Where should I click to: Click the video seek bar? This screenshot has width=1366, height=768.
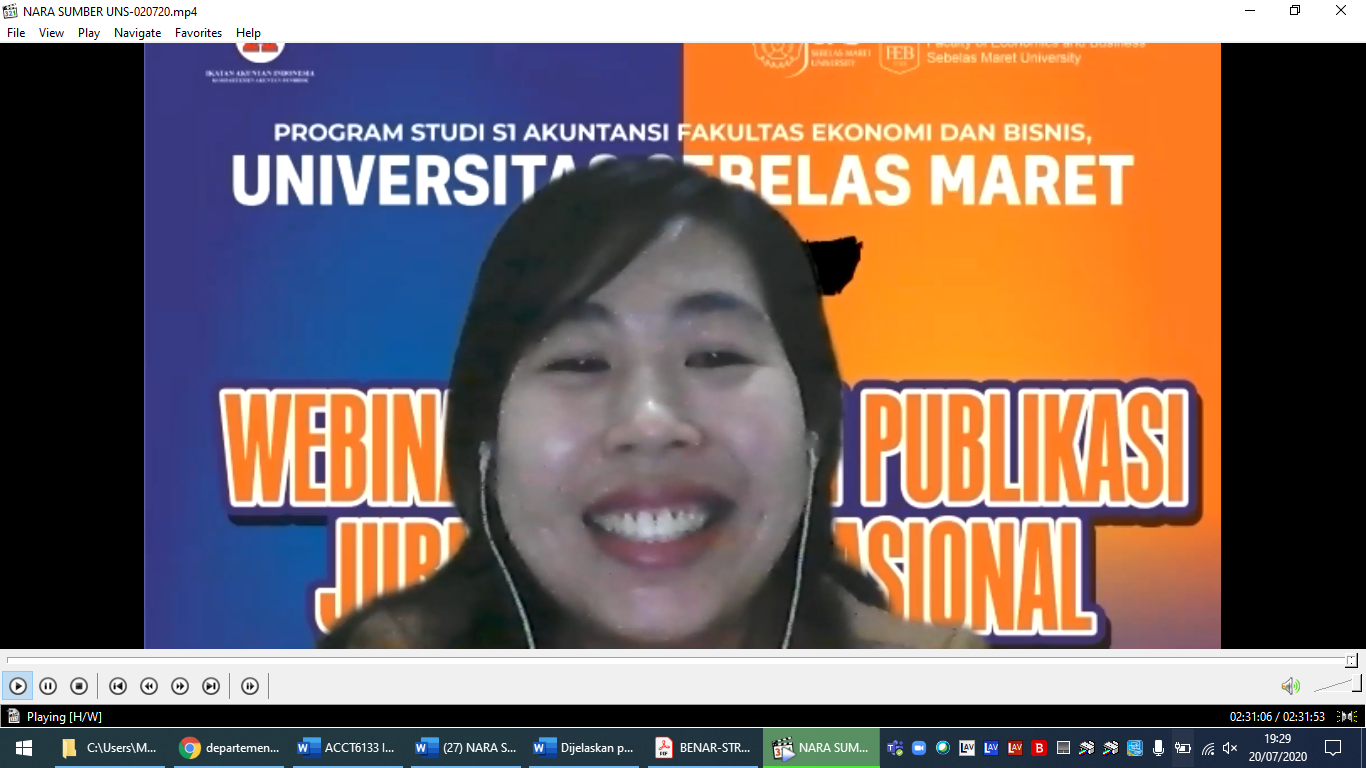682,660
